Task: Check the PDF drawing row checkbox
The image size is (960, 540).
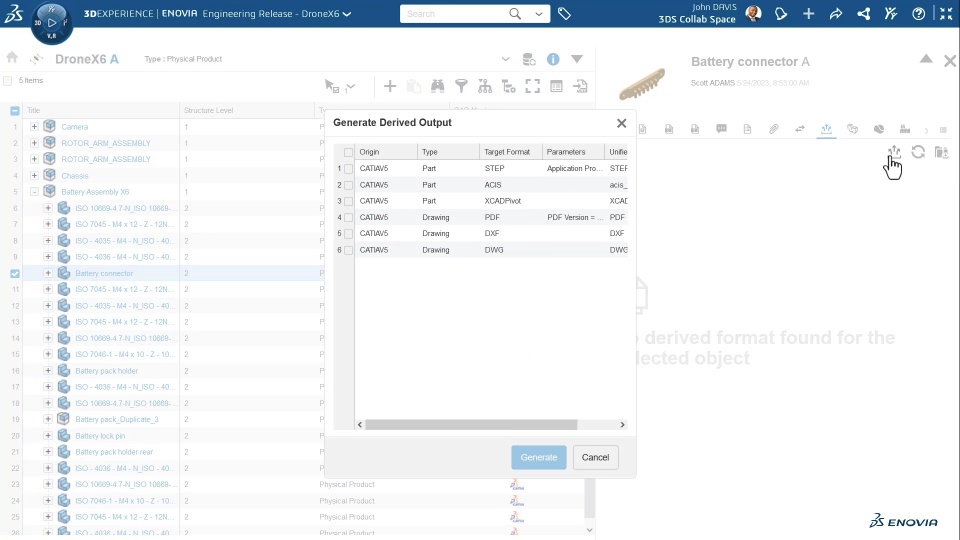Action: click(348, 217)
